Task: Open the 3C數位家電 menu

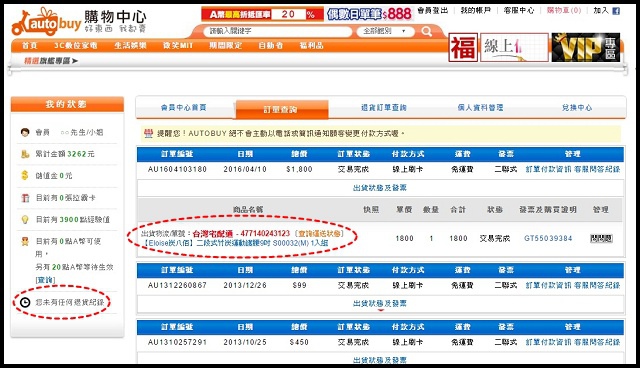Action: pyautogui.click(x=76, y=46)
